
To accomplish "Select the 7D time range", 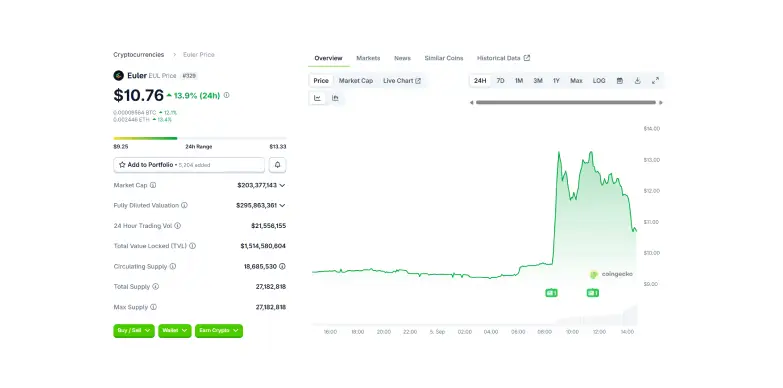I will click(500, 80).
